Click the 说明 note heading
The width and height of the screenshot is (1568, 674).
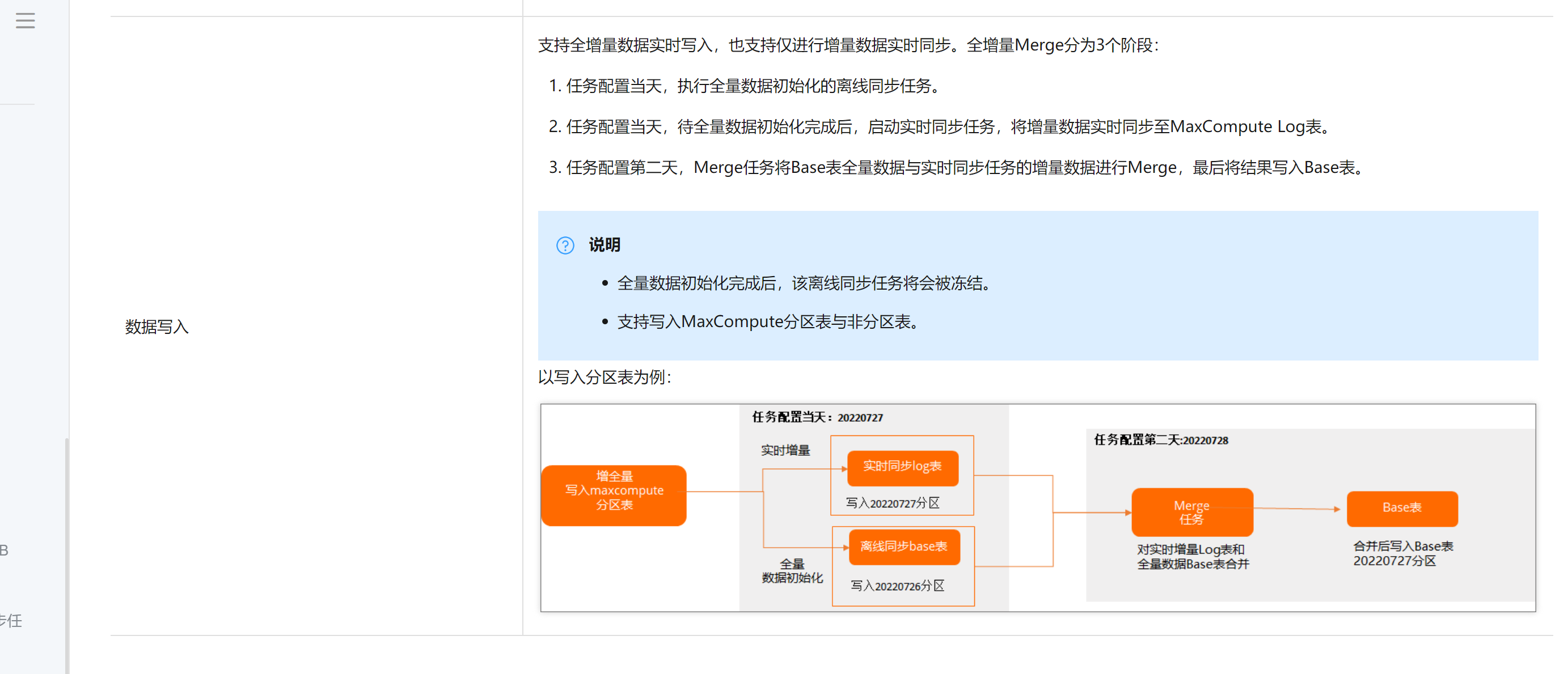[x=604, y=244]
